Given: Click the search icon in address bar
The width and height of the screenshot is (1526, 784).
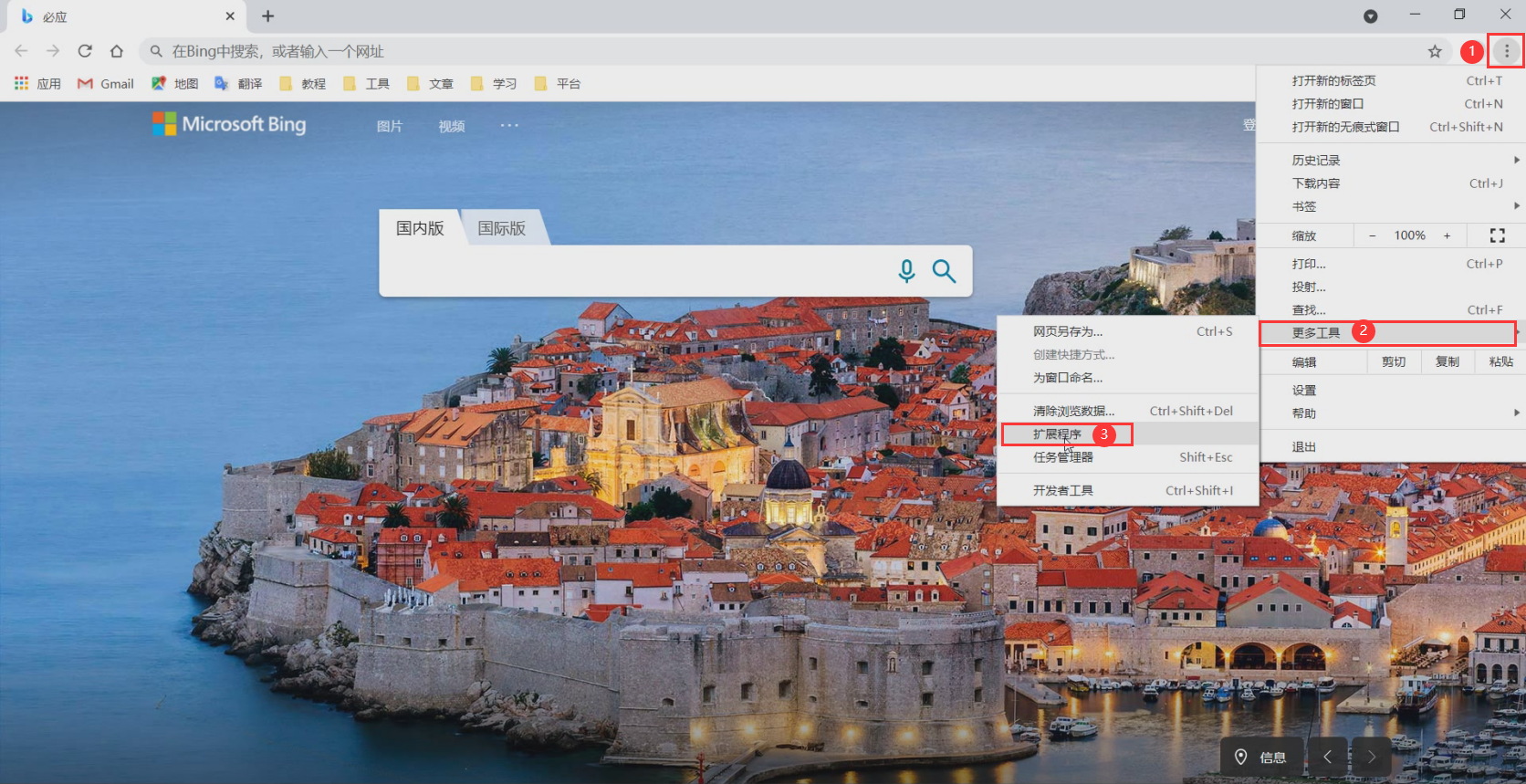Looking at the screenshot, I should tap(156, 51).
